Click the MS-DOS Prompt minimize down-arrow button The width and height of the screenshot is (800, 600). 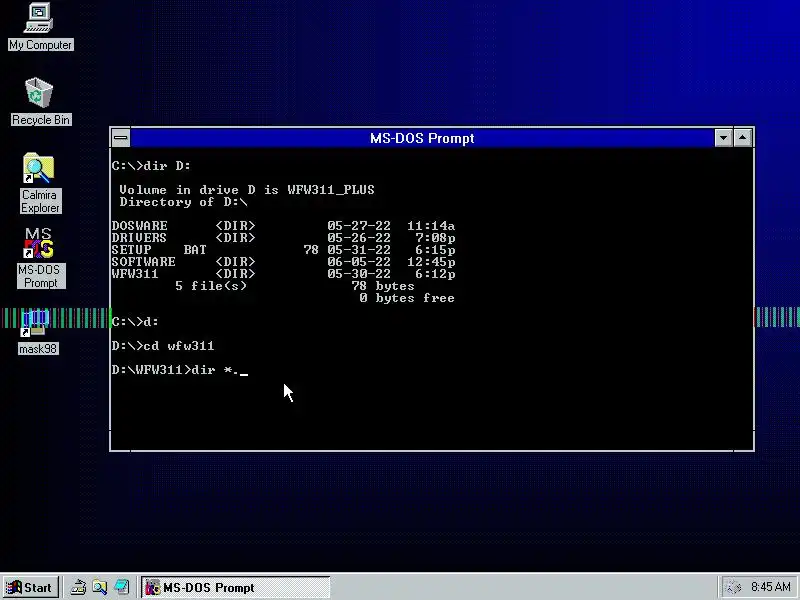[723, 138]
